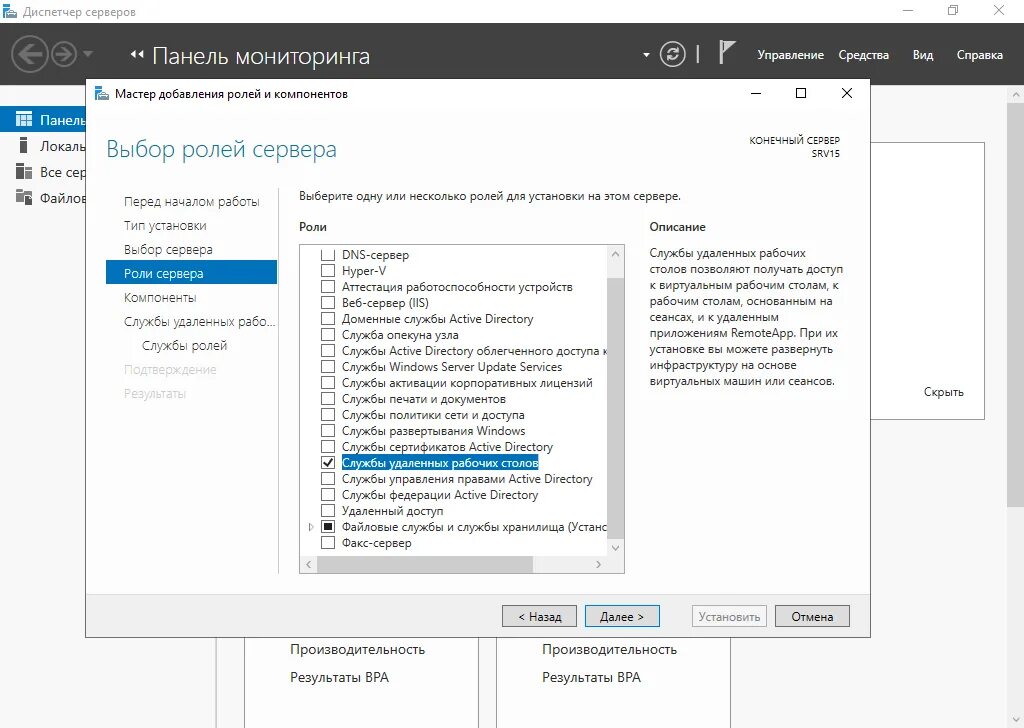
Task: Uncheck Службы удаленных рабочих столов
Action: point(329,462)
